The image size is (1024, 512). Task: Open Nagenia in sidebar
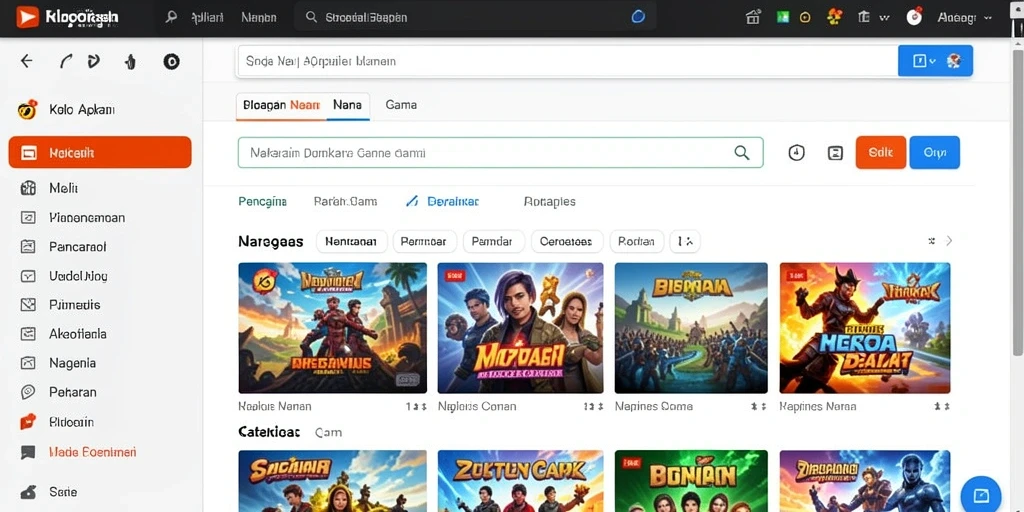(58, 363)
